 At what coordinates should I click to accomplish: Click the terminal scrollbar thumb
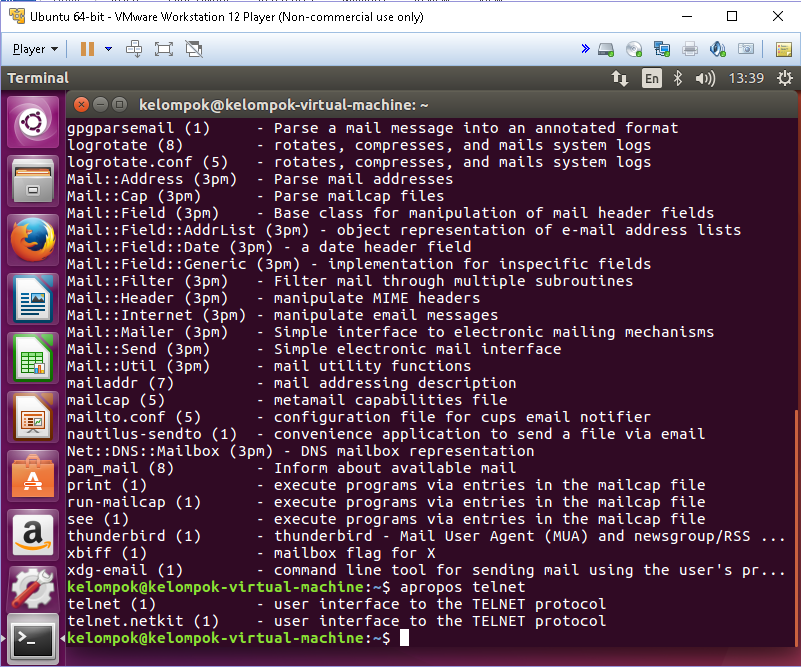796,526
